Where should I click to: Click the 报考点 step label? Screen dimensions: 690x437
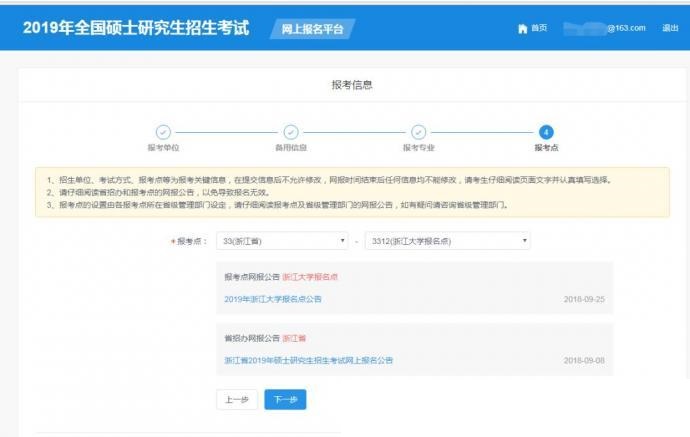(x=546, y=148)
